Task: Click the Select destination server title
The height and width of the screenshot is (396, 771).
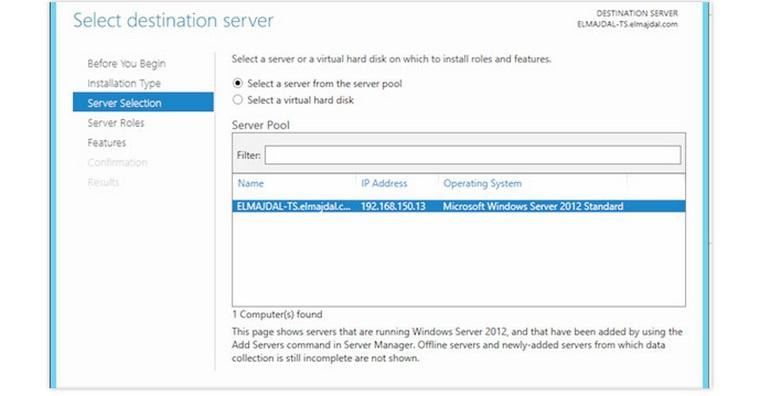Action: coord(173,21)
